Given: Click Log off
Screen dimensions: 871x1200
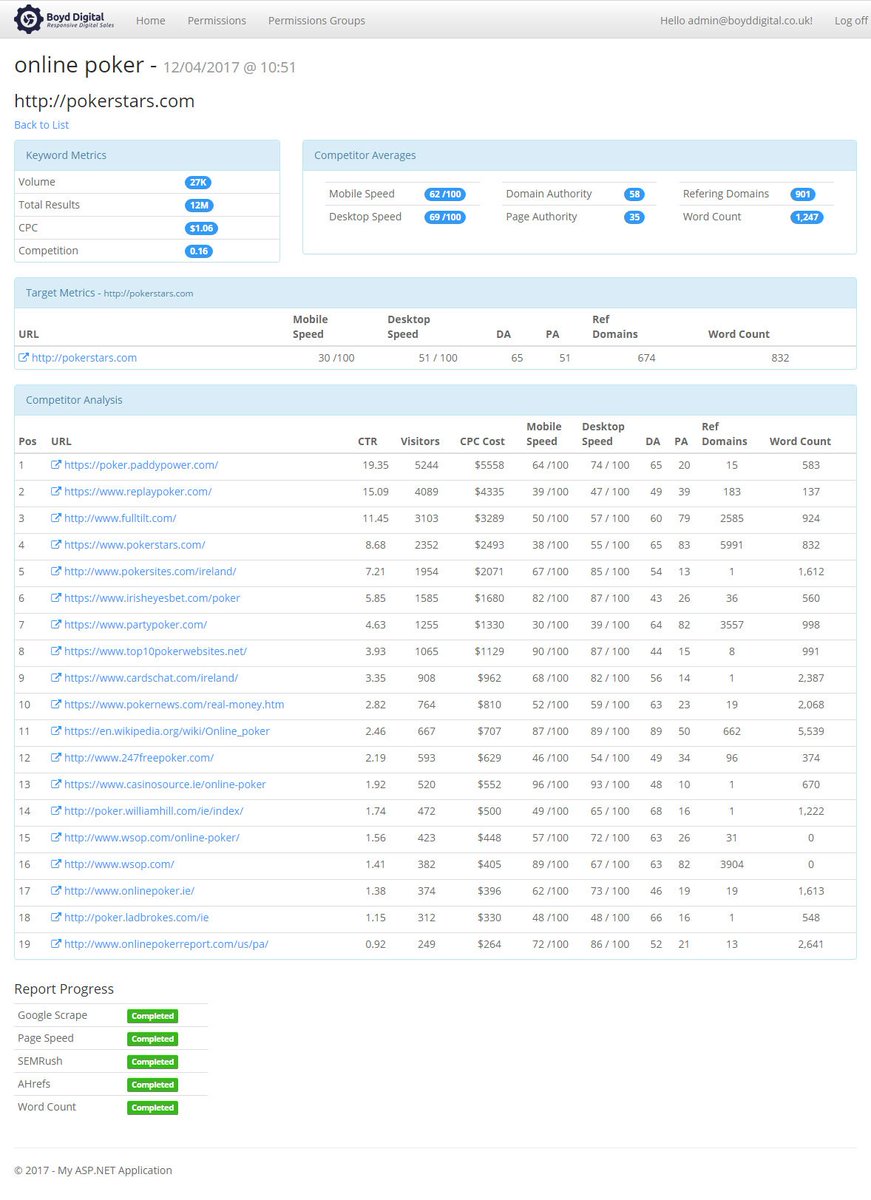Looking at the screenshot, I should [851, 20].
